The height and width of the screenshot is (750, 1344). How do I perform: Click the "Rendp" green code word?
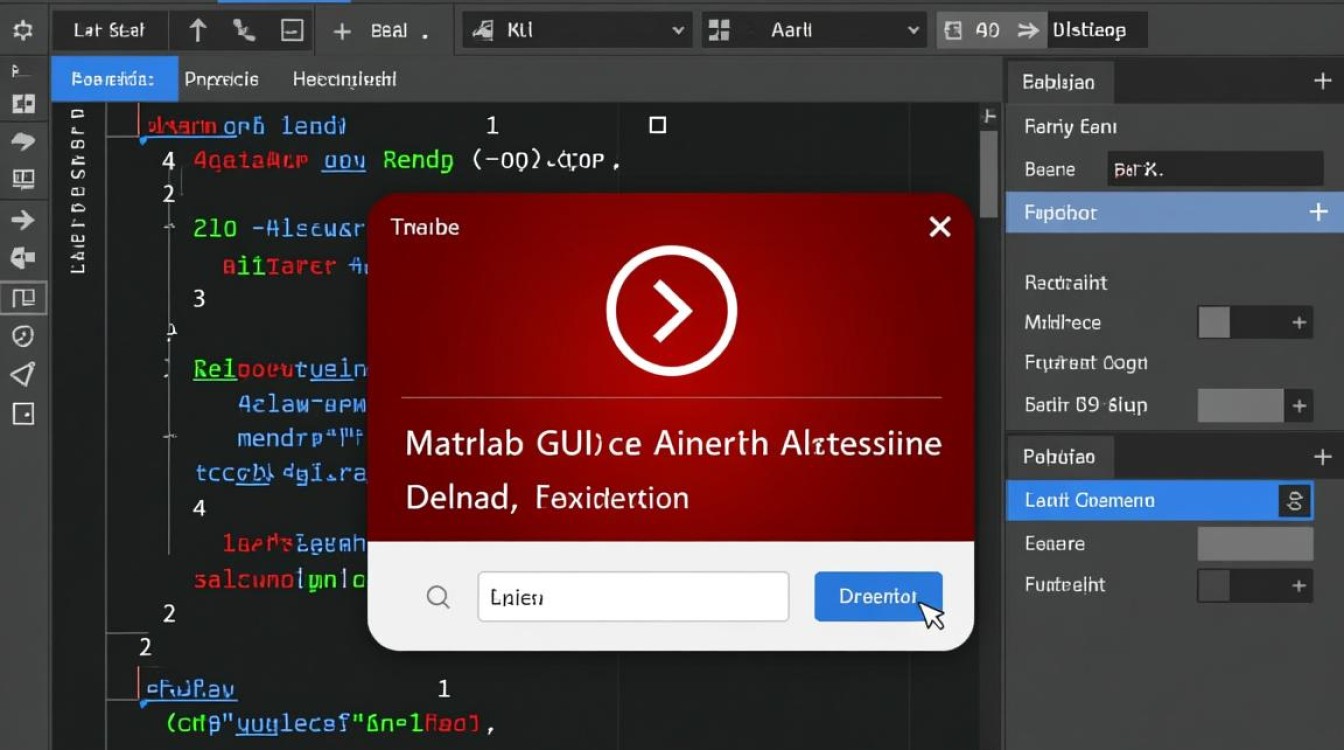tap(418, 160)
